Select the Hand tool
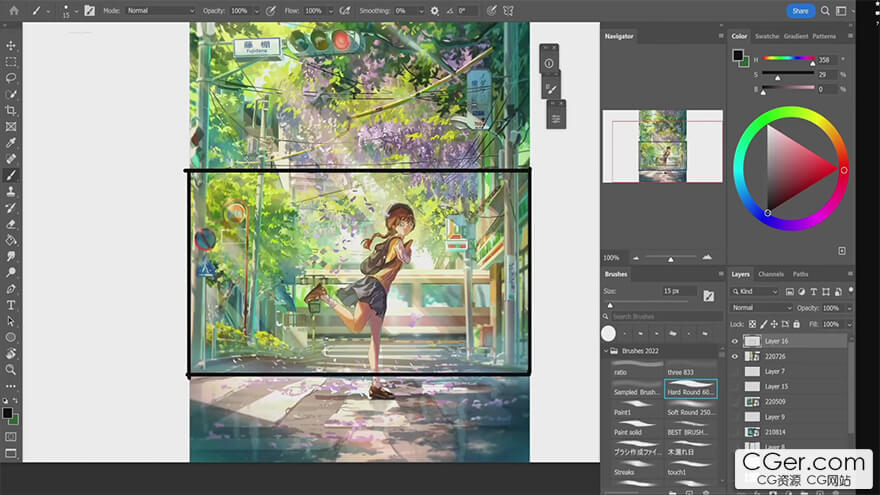The width and height of the screenshot is (880, 495). pos(11,354)
